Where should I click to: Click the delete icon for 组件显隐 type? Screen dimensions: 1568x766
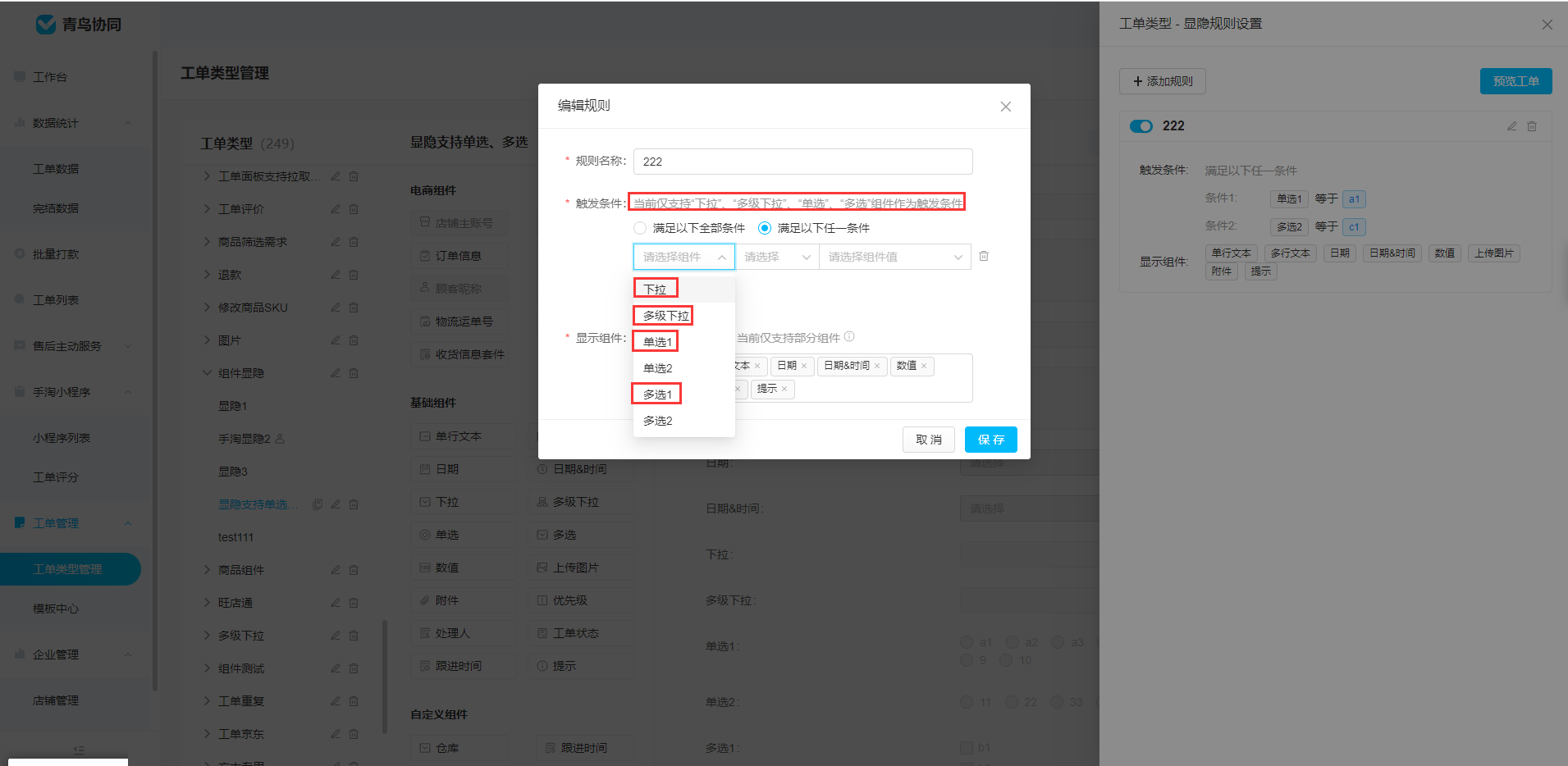click(x=354, y=373)
